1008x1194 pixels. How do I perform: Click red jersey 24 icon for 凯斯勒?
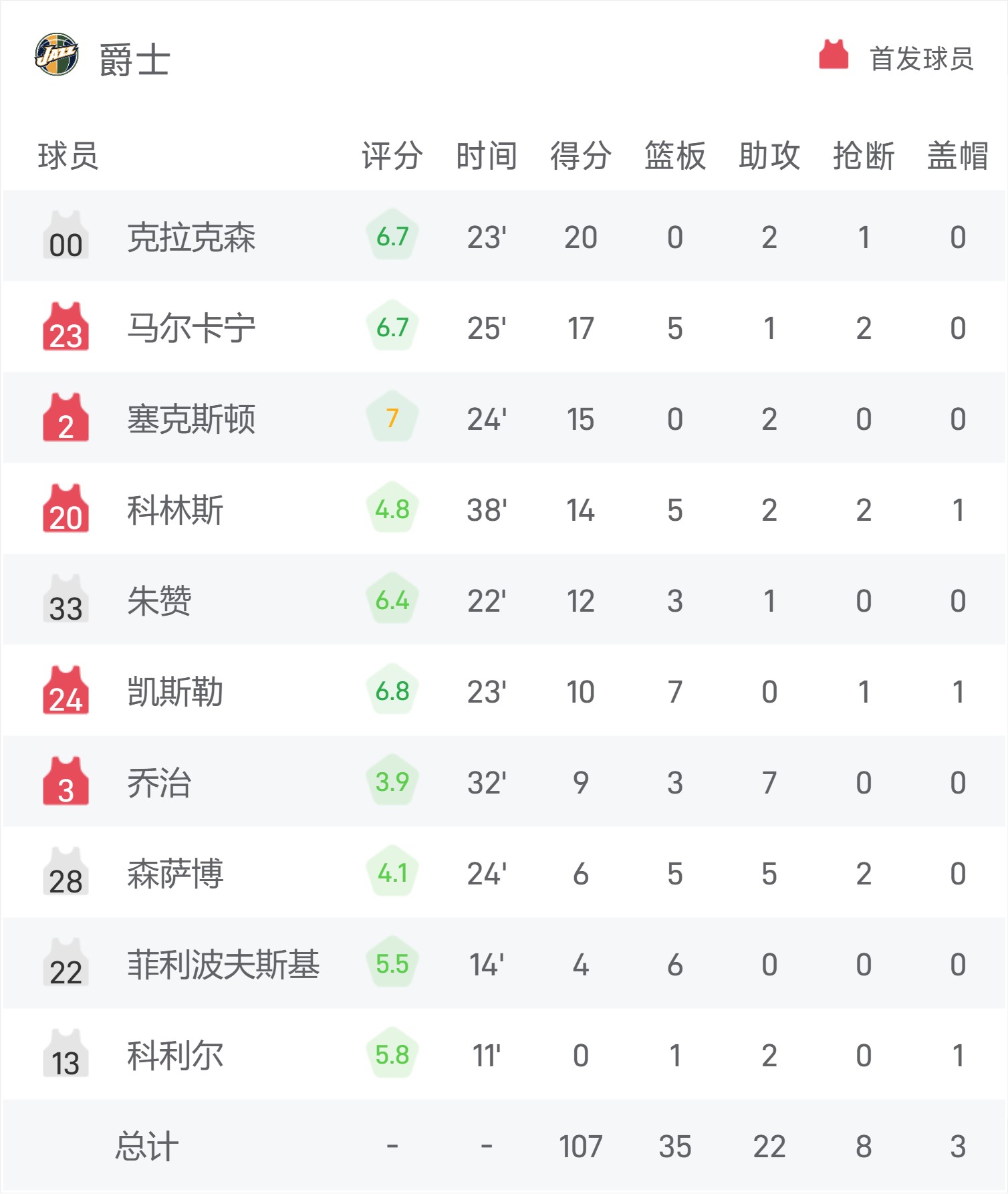point(66,690)
